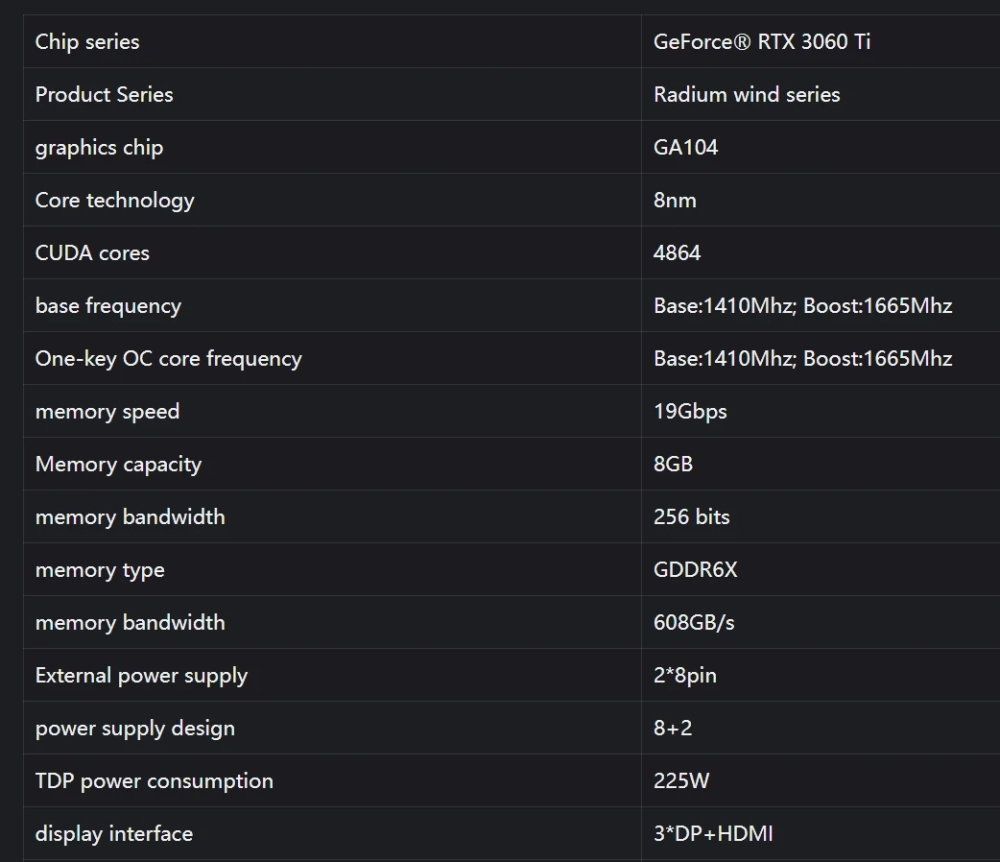This screenshot has width=1000, height=862.
Task: Select the "225W" TDP value
Action: 681,781
